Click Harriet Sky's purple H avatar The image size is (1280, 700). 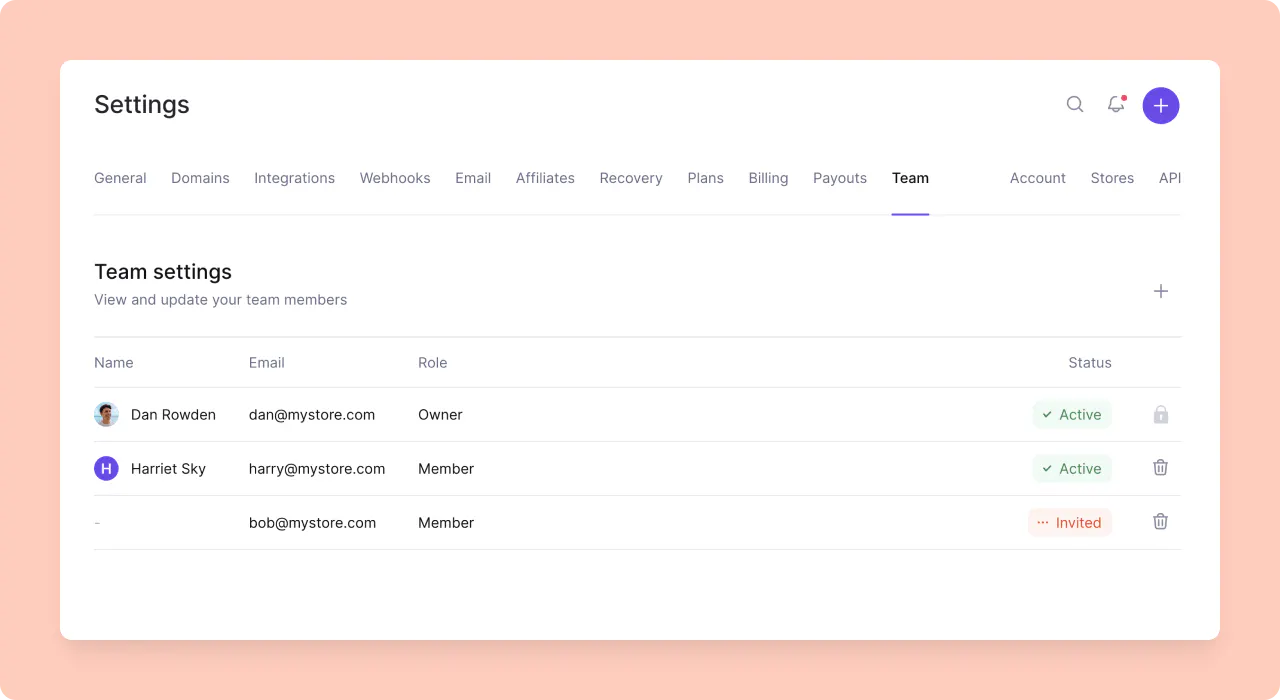pyautogui.click(x=106, y=468)
